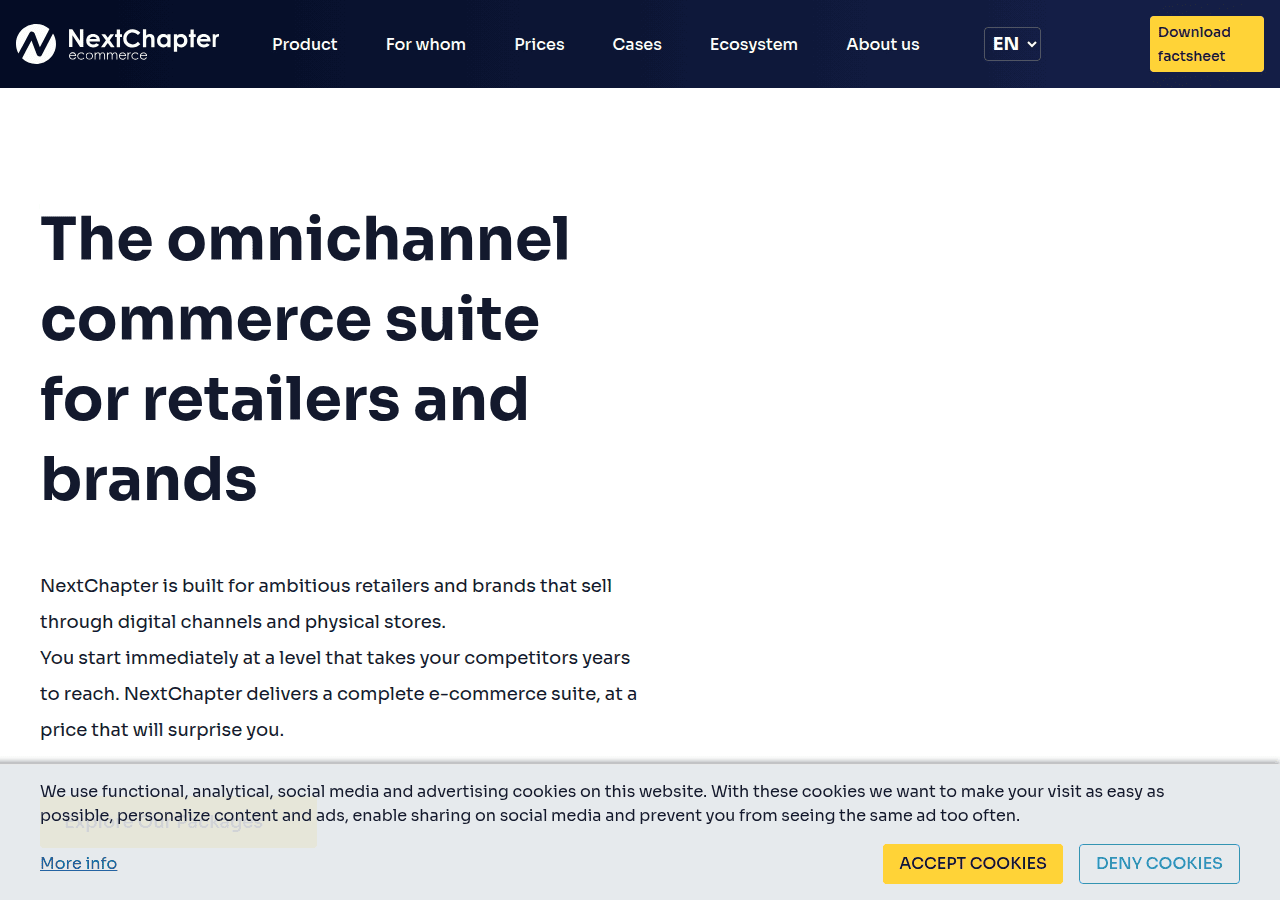Open the For whom menu

click(426, 44)
